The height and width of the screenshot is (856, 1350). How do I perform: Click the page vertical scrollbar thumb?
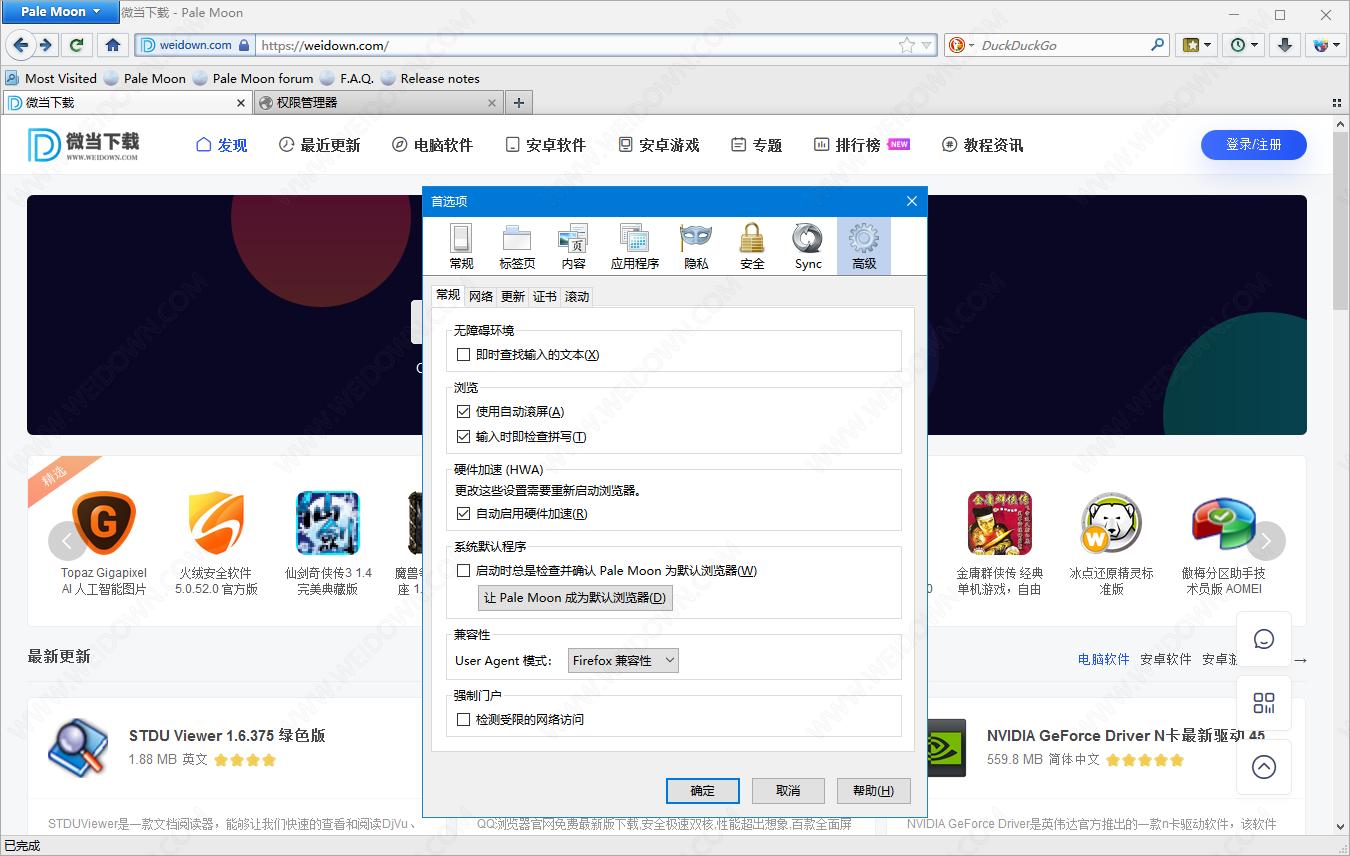click(x=1341, y=223)
